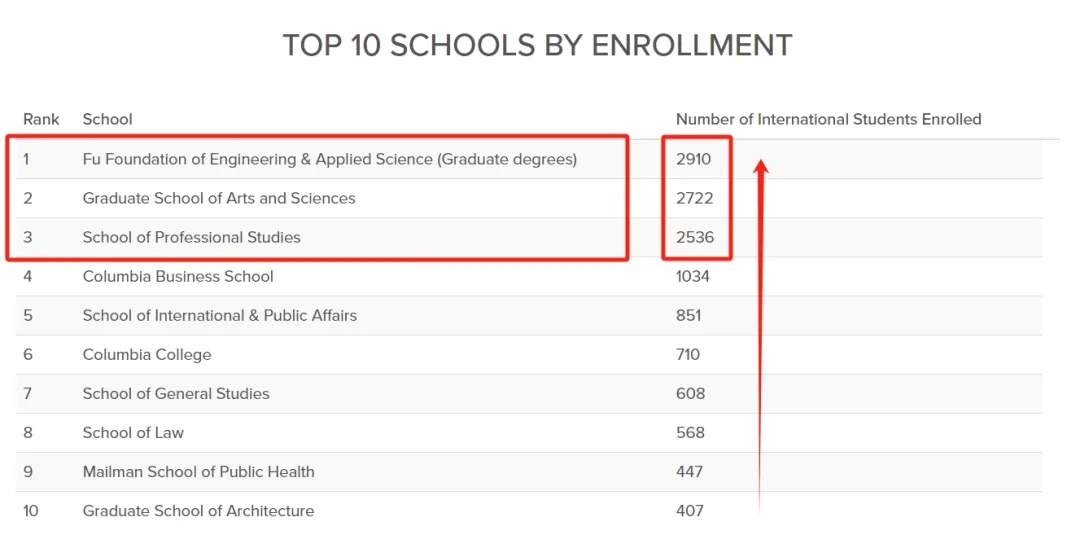Image resolution: width=1080 pixels, height=548 pixels.
Task: Click the Number of International Students Enrolled header
Action: click(828, 119)
